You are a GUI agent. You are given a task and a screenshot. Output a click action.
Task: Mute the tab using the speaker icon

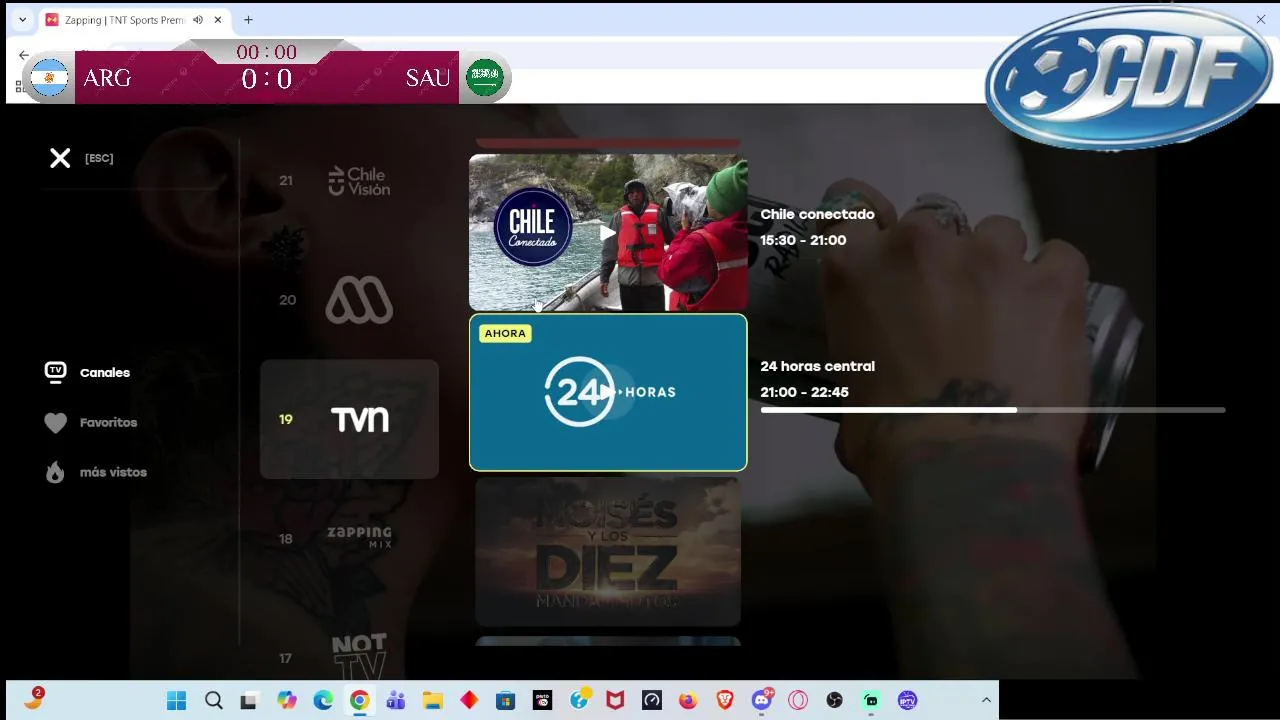click(198, 20)
